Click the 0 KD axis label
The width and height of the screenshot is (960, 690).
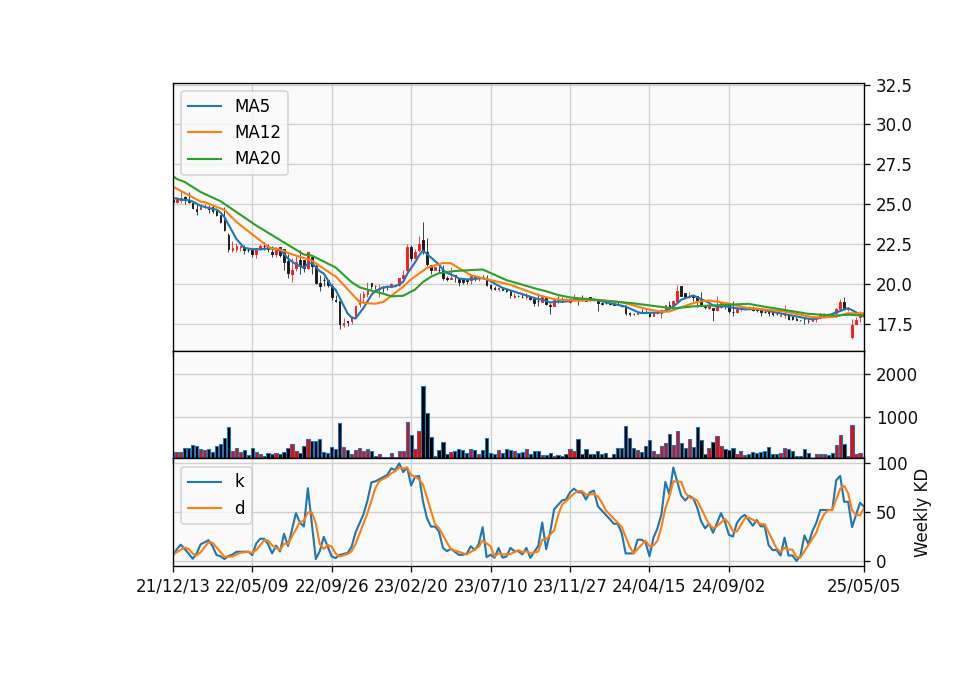point(882,561)
